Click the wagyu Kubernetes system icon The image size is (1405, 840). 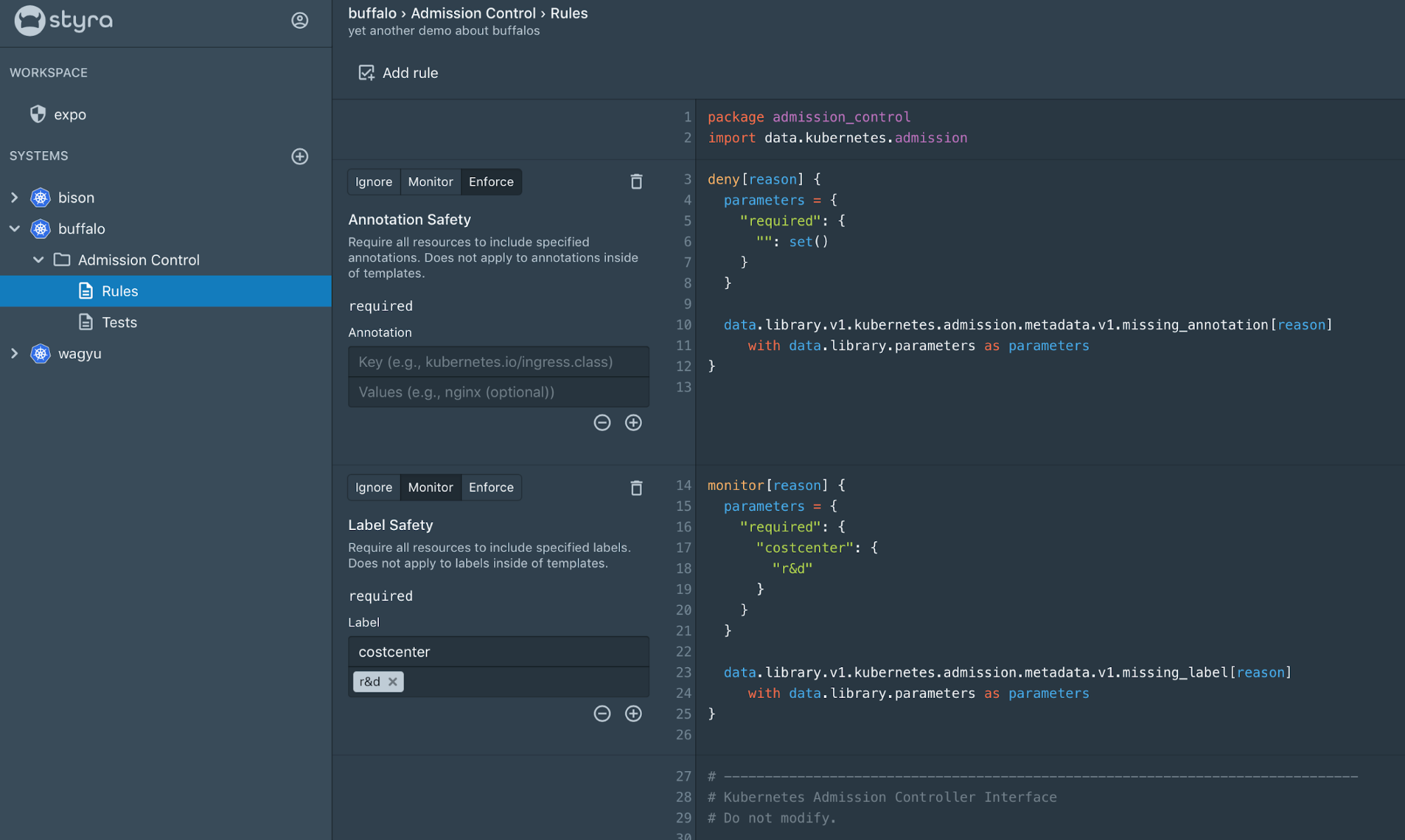[x=41, y=354]
